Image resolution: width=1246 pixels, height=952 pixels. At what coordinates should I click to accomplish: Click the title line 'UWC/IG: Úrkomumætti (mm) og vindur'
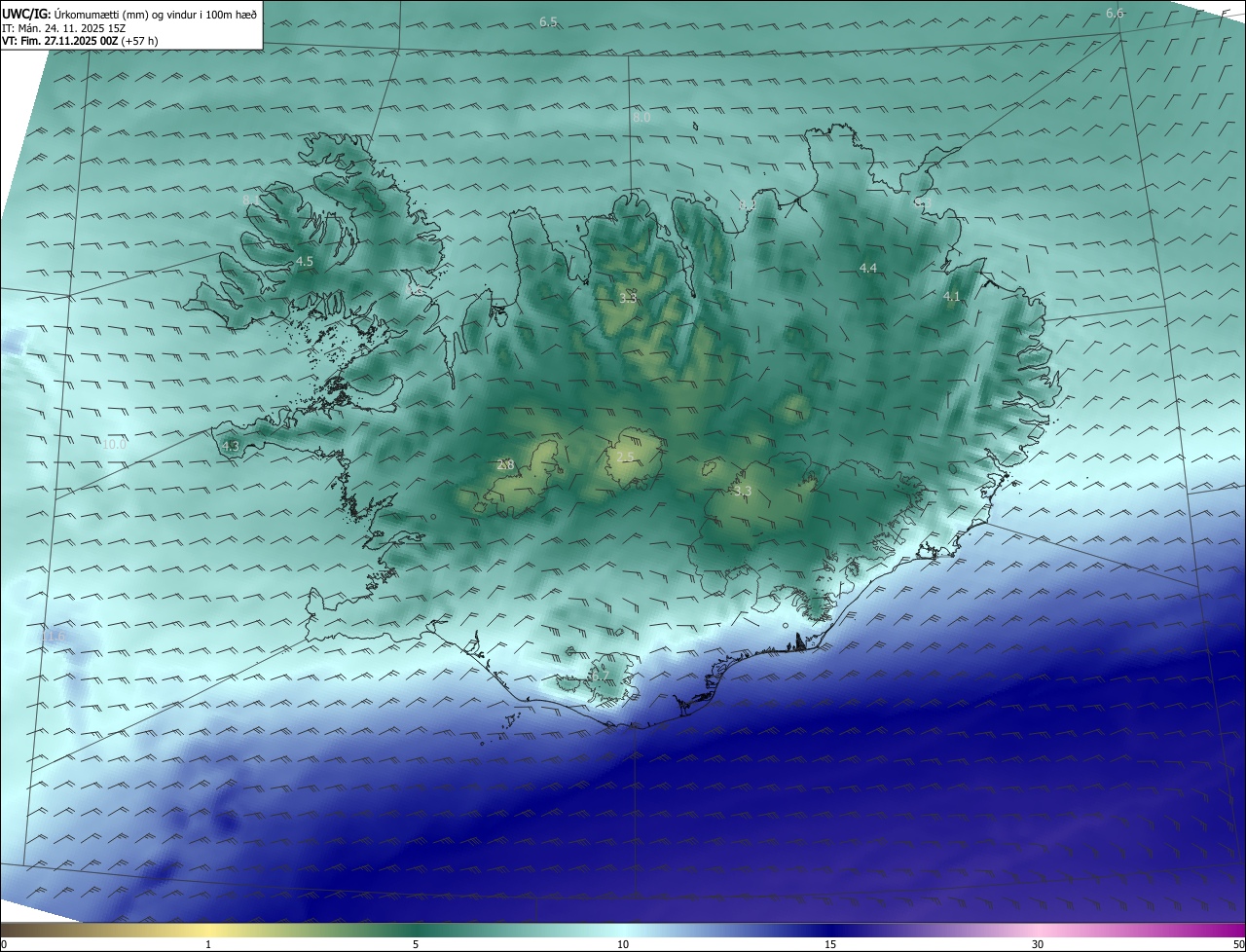[x=129, y=14]
